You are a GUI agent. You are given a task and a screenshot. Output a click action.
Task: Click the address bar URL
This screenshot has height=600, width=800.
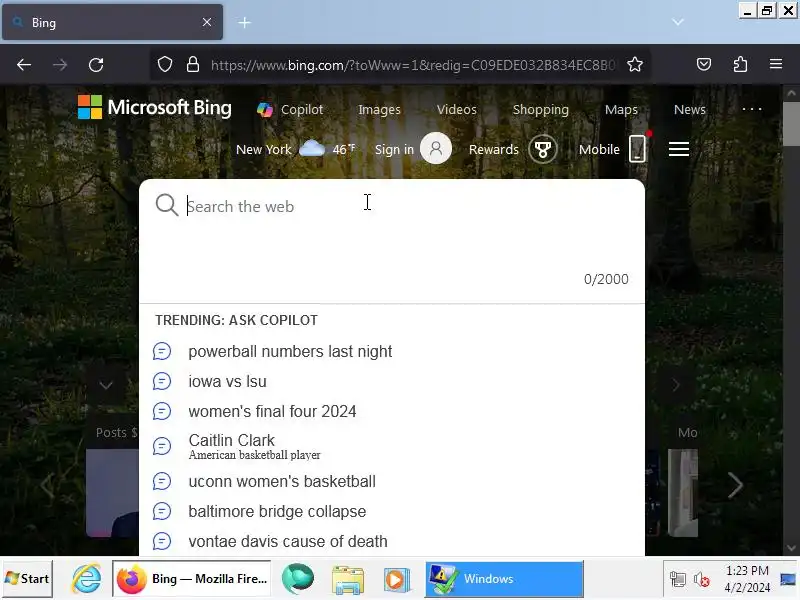click(x=412, y=65)
